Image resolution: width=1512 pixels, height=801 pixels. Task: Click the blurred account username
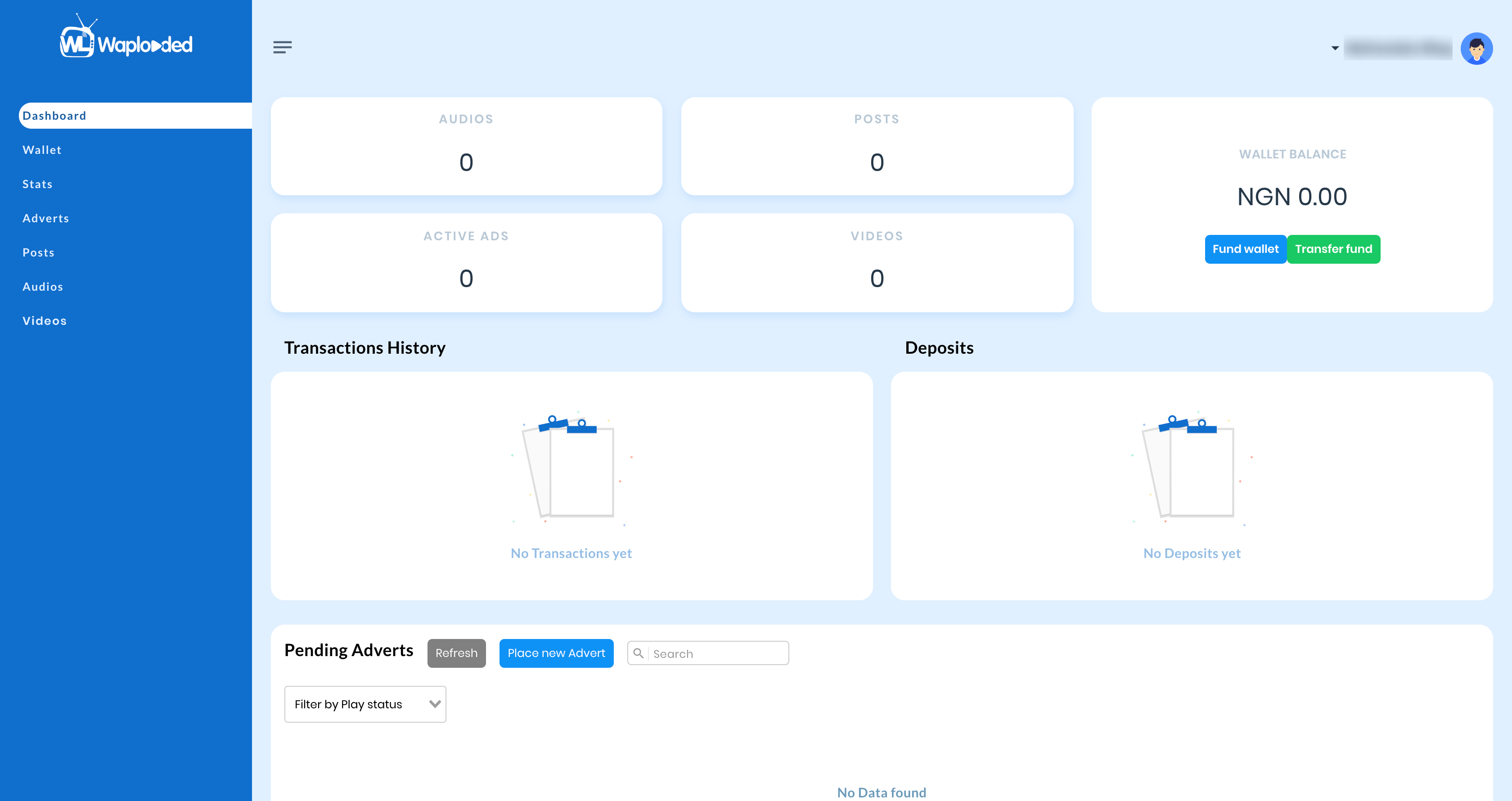point(1398,48)
